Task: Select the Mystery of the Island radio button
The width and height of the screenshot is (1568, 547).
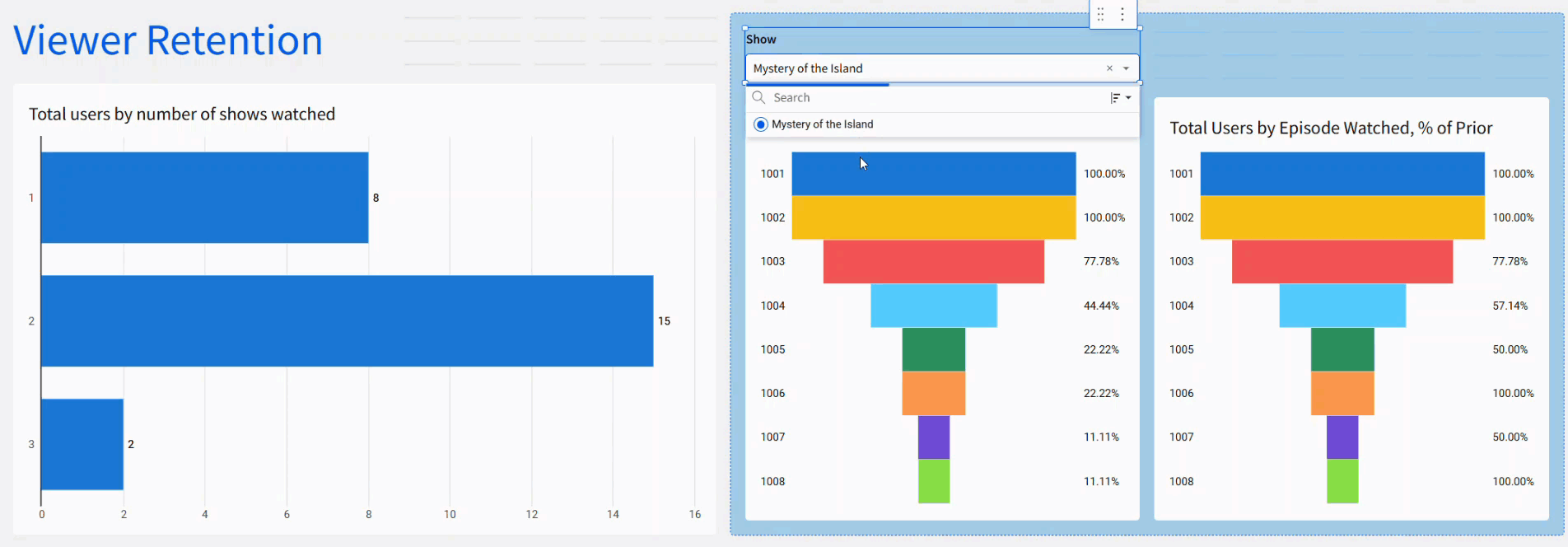Action: click(761, 124)
